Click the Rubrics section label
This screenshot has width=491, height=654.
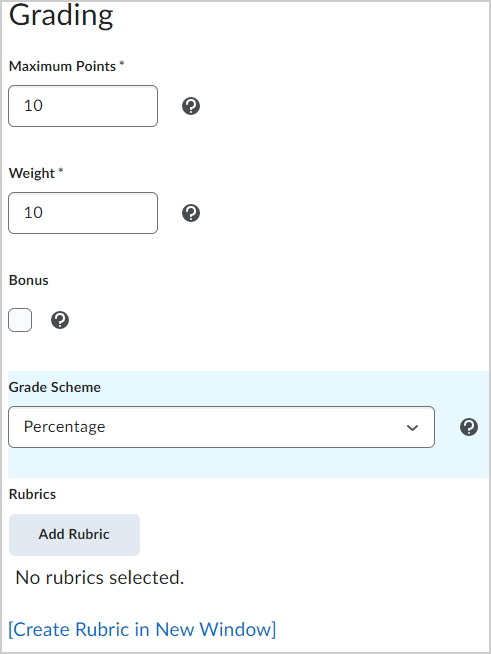pos(33,494)
